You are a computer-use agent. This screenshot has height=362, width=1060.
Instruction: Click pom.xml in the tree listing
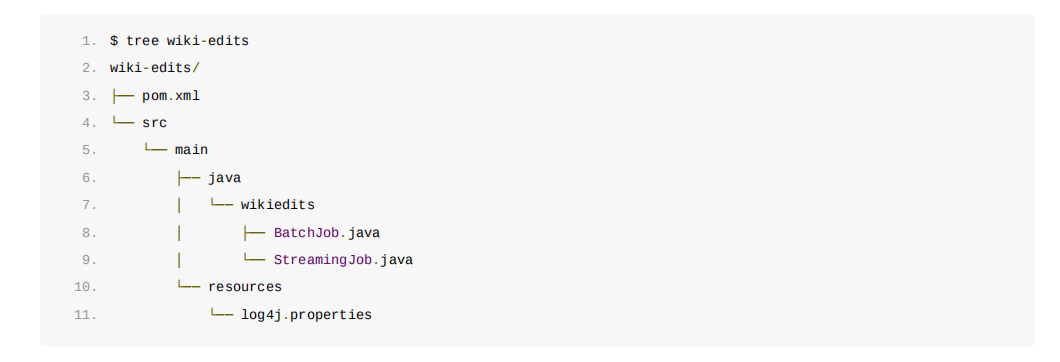pos(171,96)
